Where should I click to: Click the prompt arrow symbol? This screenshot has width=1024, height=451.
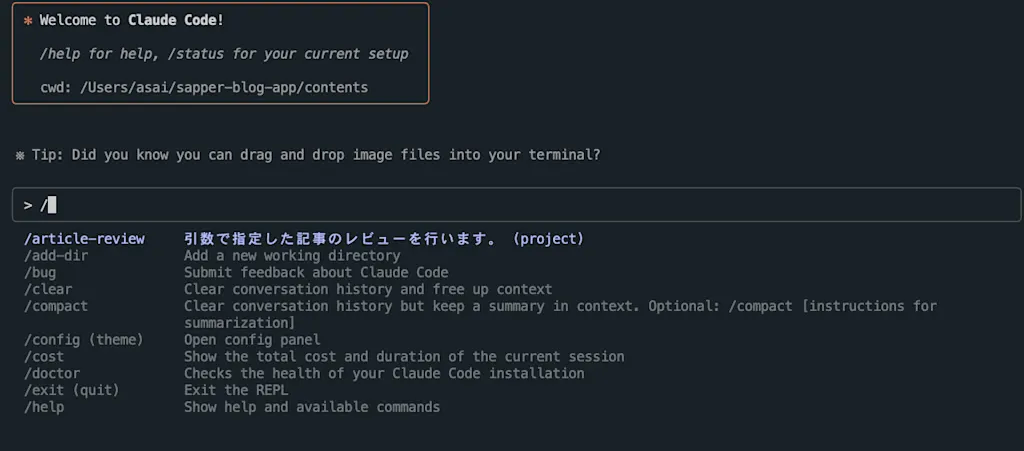(28, 206)
